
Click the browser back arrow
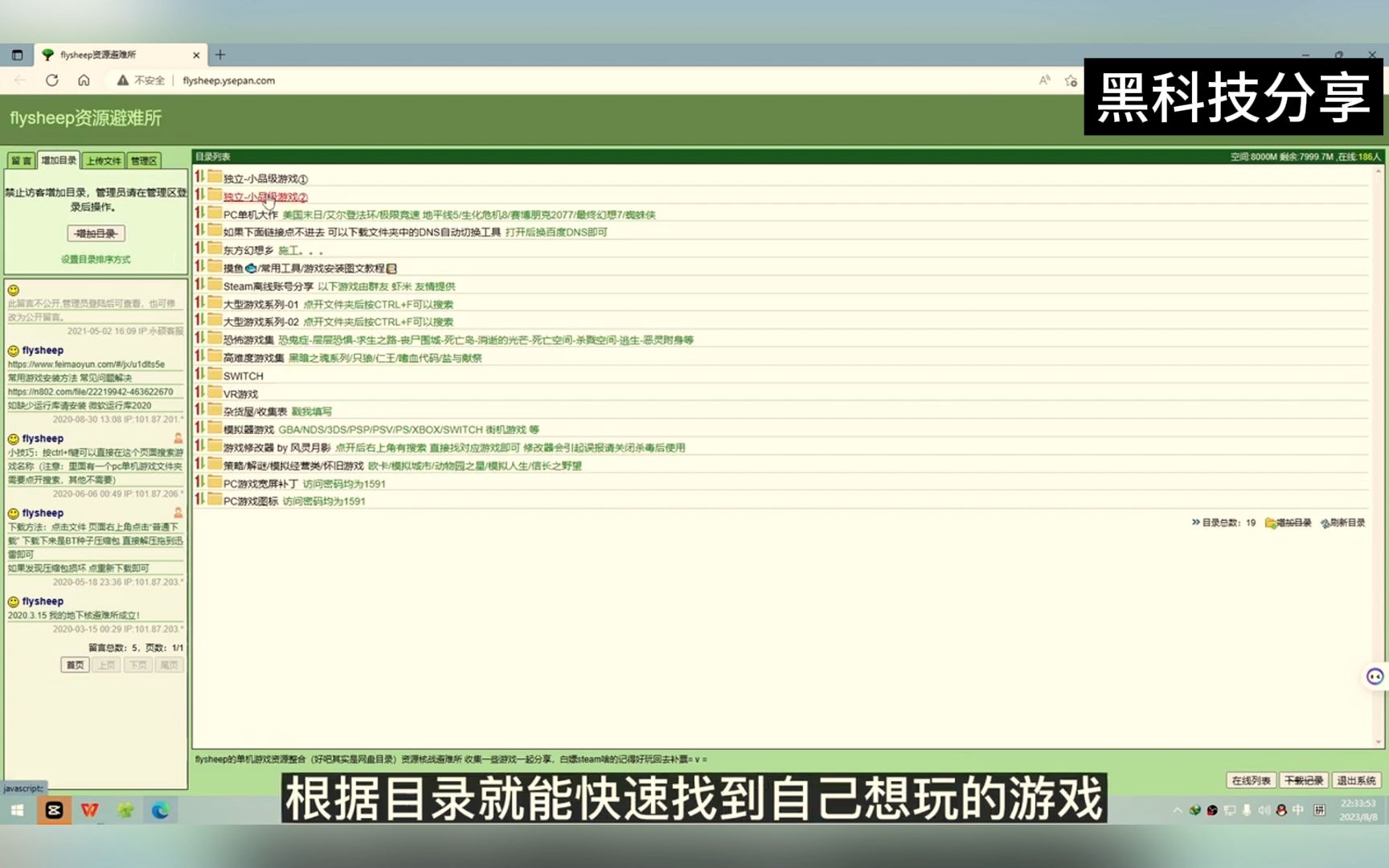click(20, 80)
